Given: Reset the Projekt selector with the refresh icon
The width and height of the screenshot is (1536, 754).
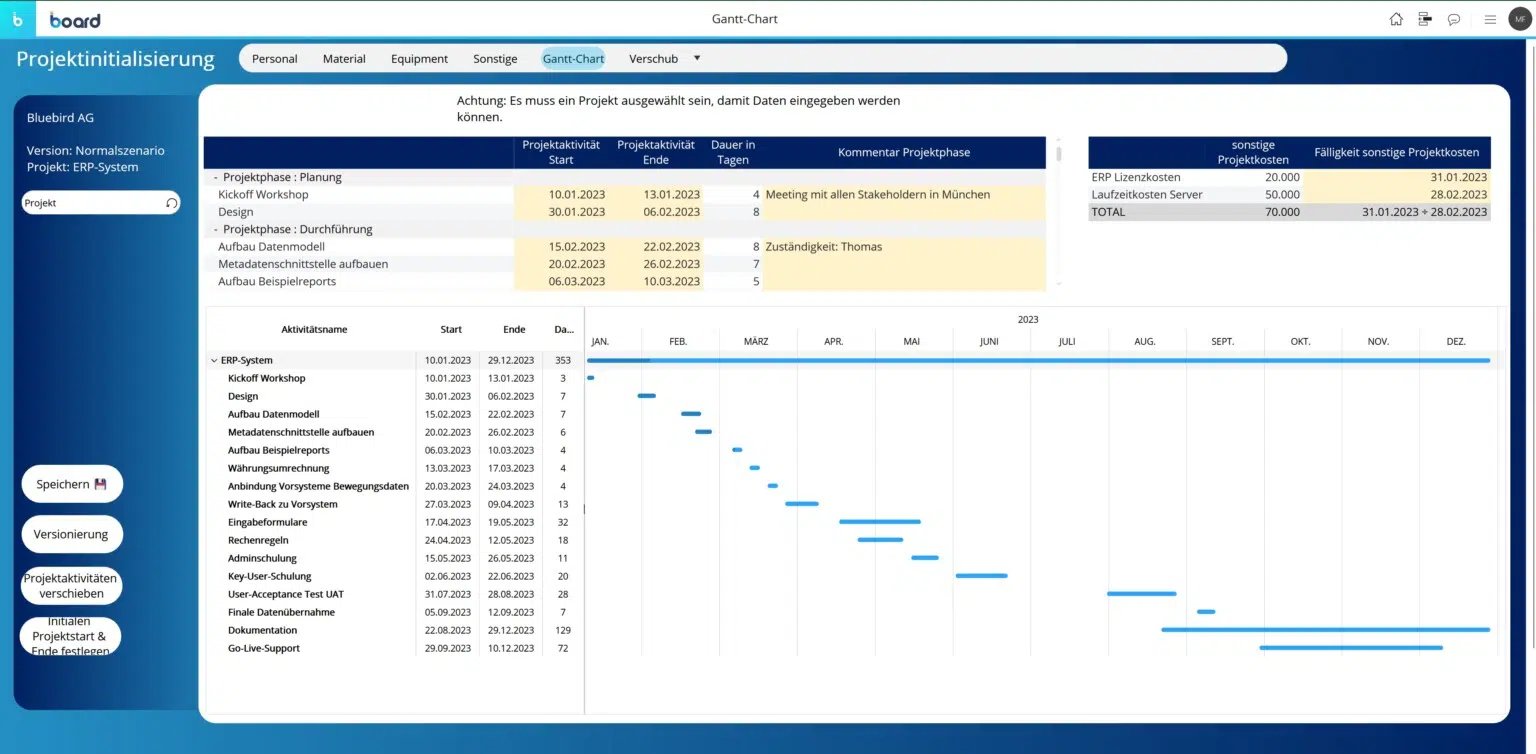Looking at the screenshot, I should (x=171, y=203).
